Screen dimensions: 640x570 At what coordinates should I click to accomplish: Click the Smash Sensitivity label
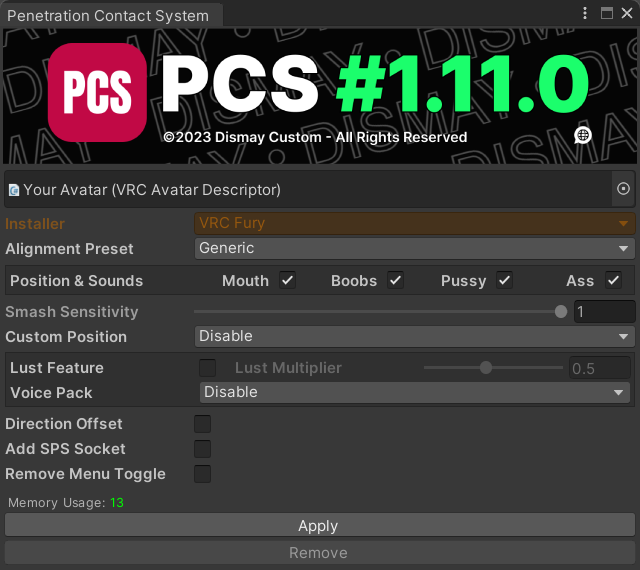(72, 312)
